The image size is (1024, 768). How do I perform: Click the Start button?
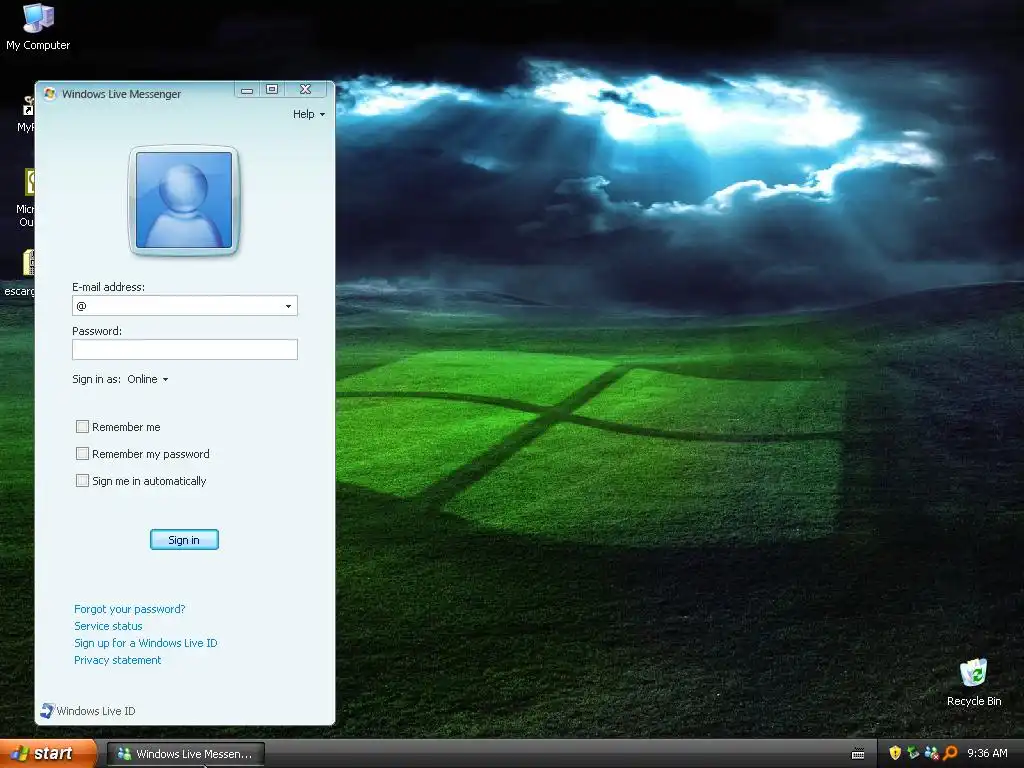click(48, 753)
